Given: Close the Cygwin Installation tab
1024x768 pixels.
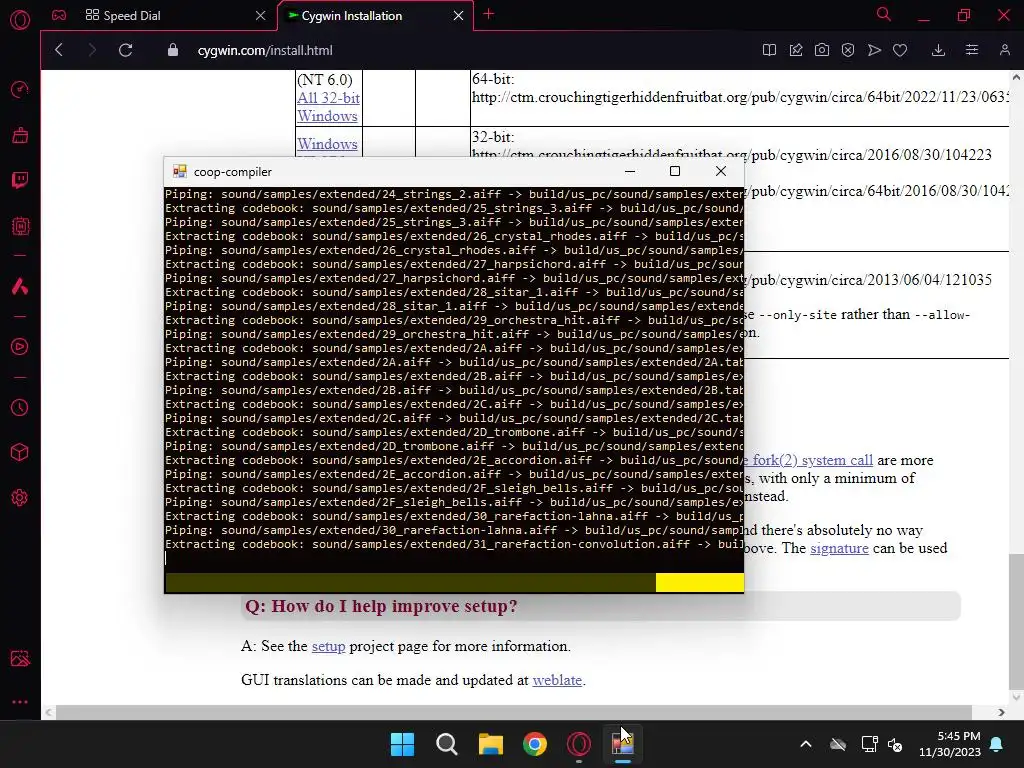Looking at the screenshot, I should [x=458, y=16].
